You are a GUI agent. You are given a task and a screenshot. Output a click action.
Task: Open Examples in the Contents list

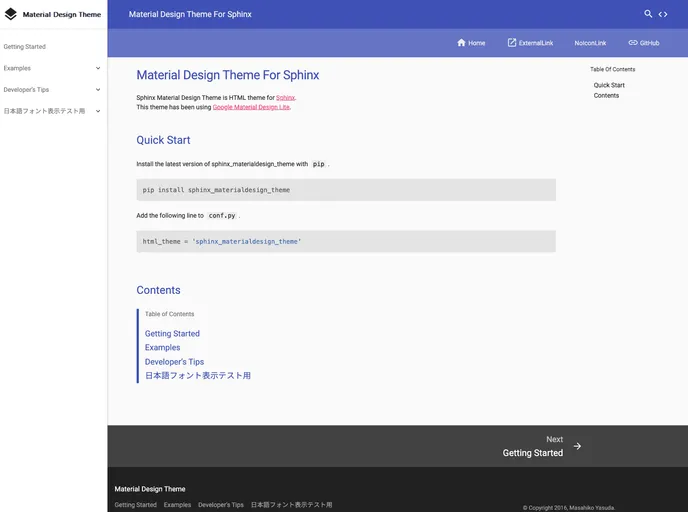(x=162, y=347)
